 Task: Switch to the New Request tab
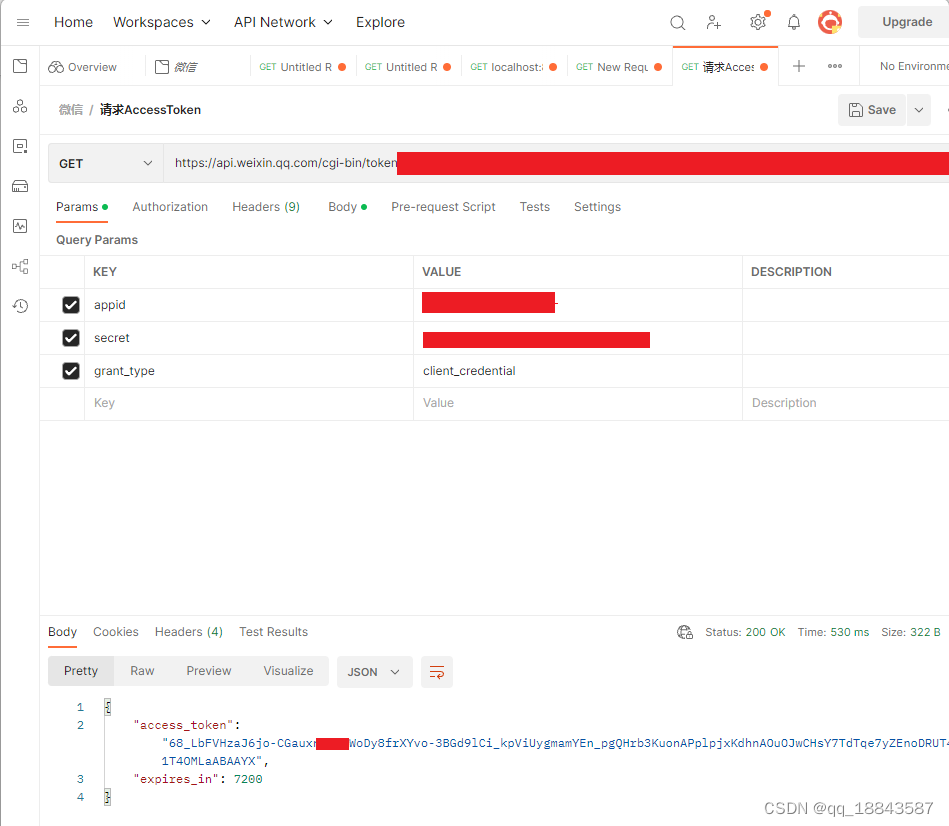tap(619, 67)
